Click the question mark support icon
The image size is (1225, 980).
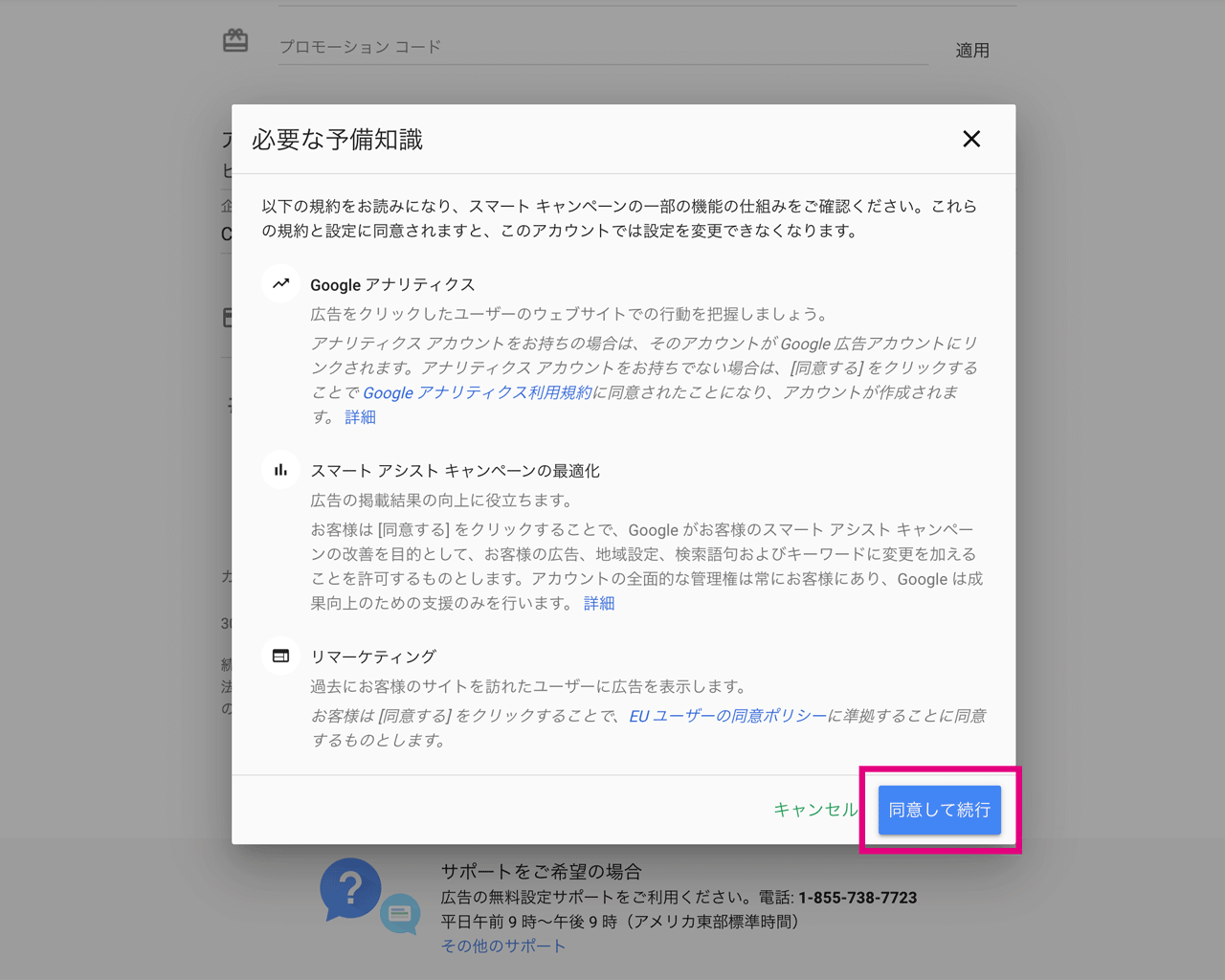(x=350, y=889)
